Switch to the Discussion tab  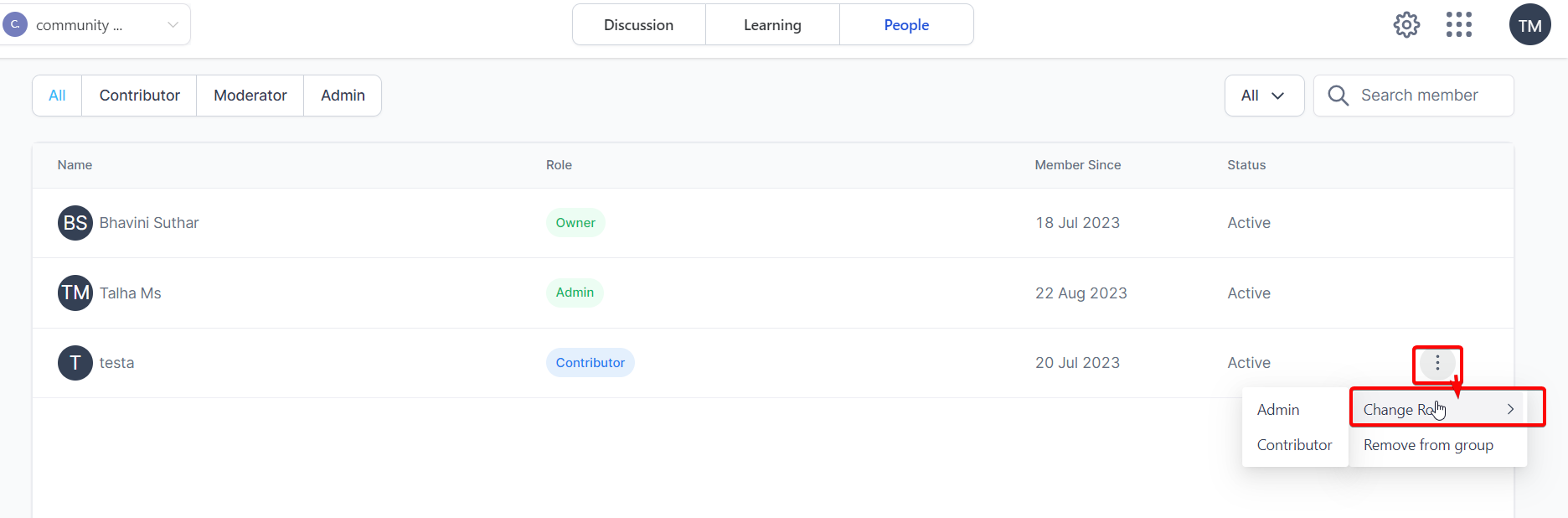(639, 25)
